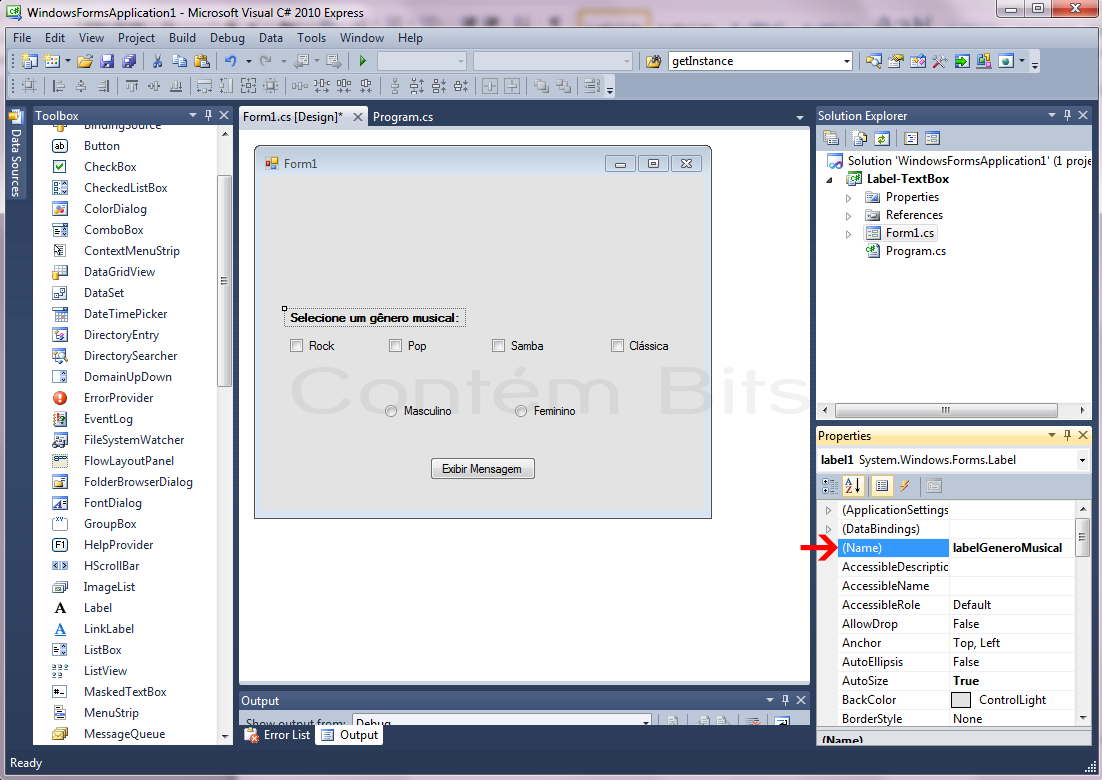Click Align Lefts layout icon
Screen dimensions: 1102x780
(x=59, y=86)
